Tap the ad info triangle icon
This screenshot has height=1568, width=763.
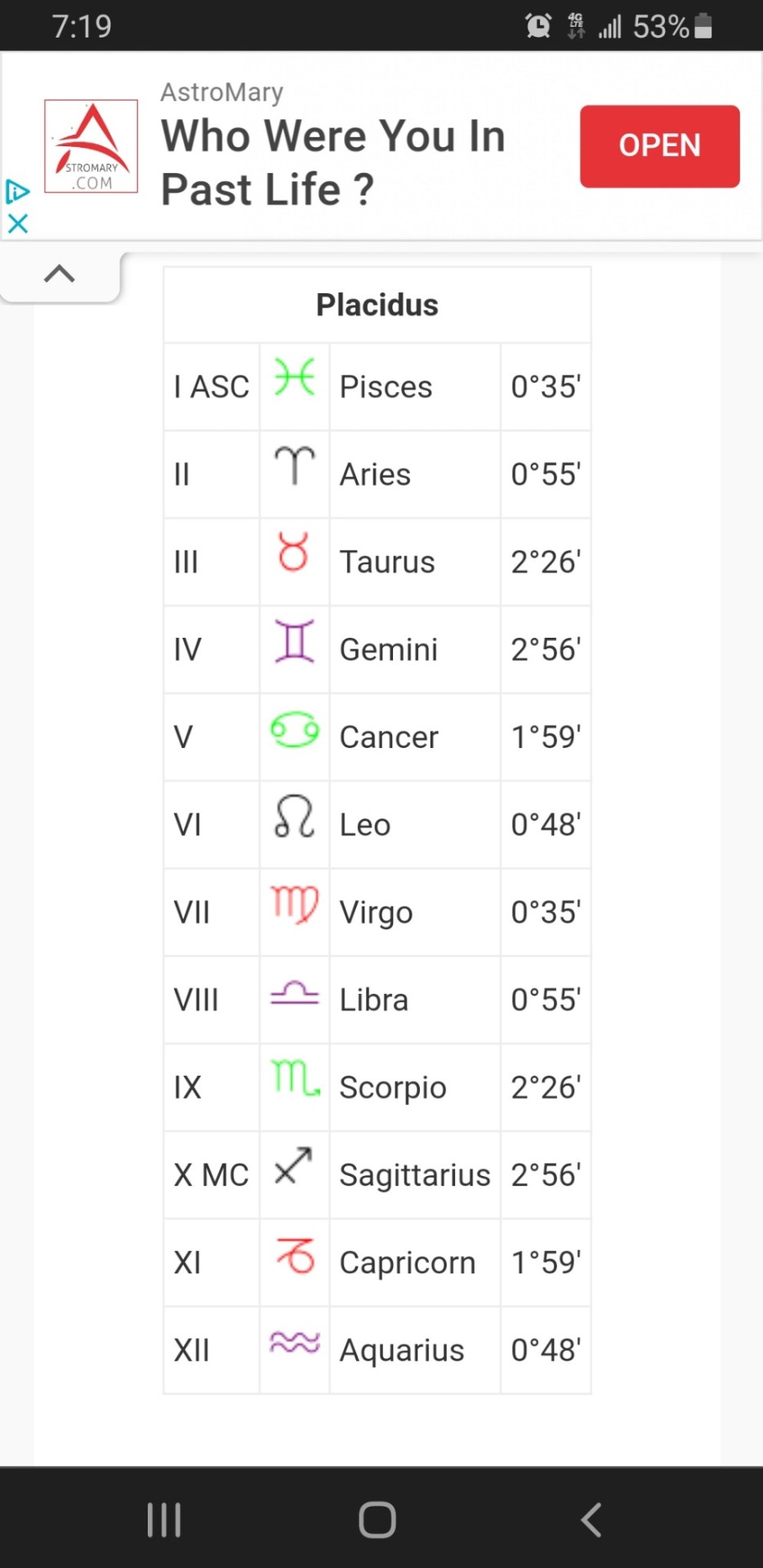(x=18, y=192)
